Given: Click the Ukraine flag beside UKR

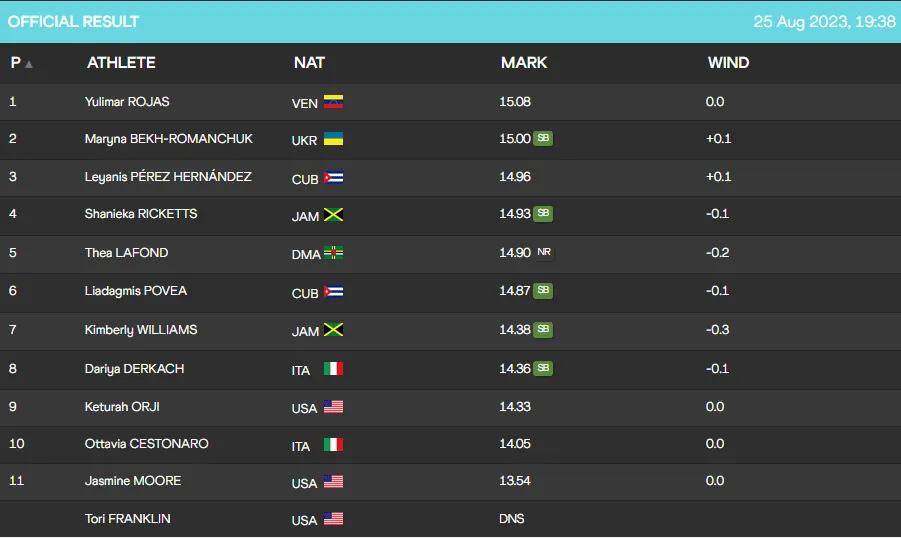Looking at the screenshot, I should pos(333,139).
